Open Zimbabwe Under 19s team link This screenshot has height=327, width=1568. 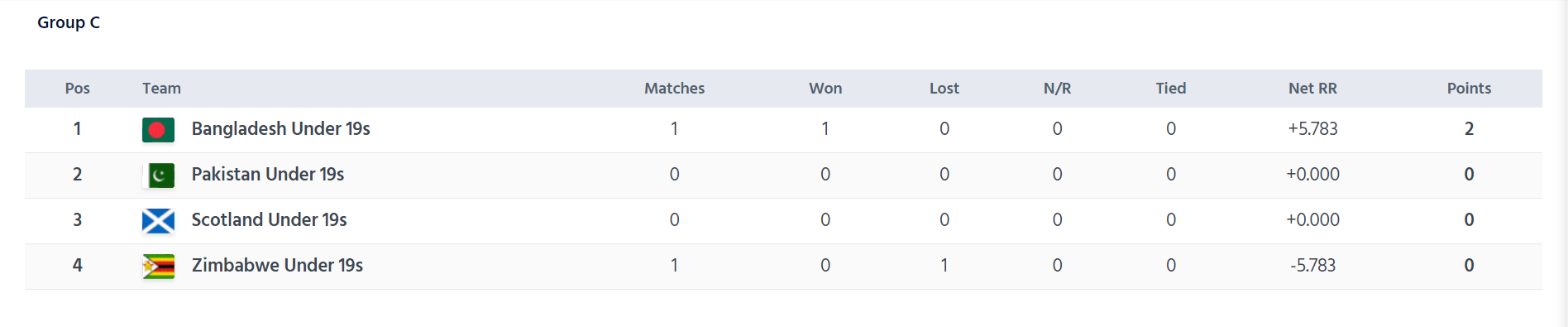pos(277,266)
